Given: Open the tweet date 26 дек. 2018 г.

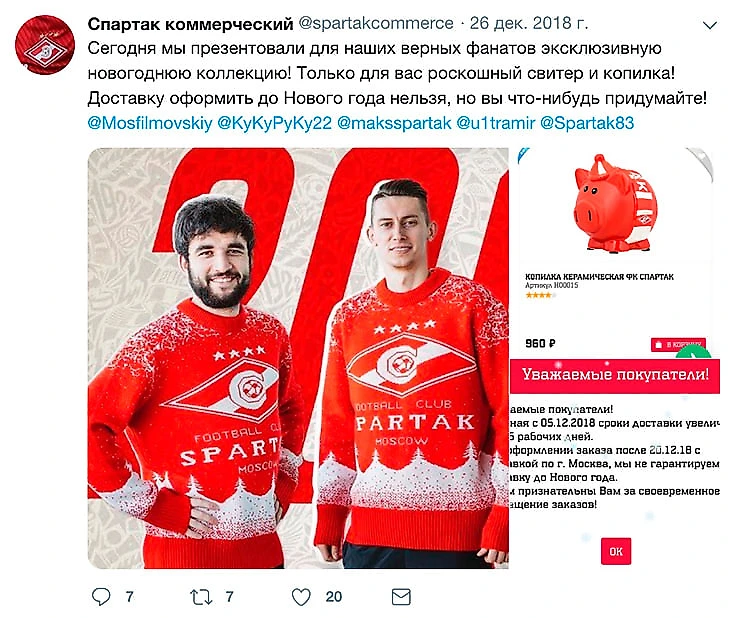Looking at the screenshot, I should pyautogui.click(x=529, y=23).
